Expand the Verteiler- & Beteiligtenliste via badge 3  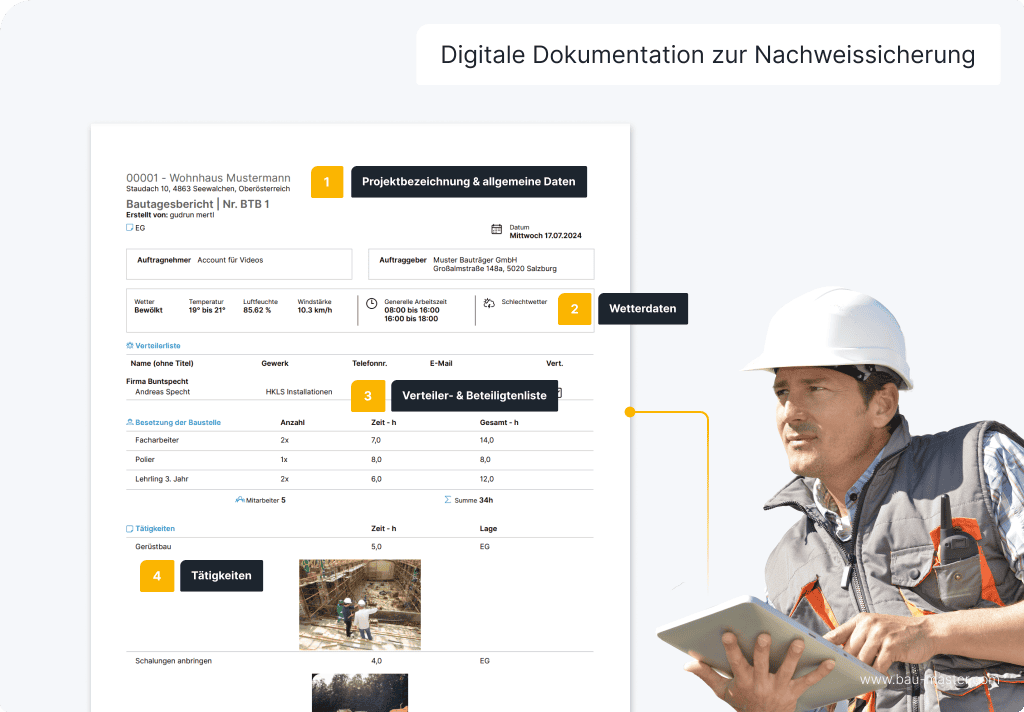(x=367, y=396)
